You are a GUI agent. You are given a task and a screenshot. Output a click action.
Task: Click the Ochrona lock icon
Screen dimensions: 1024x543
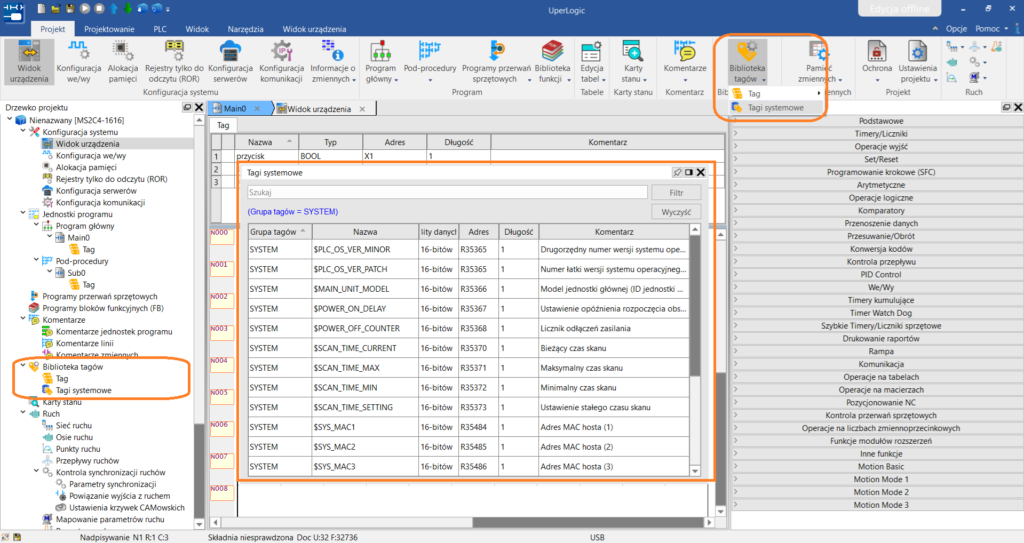[x=876, y=51]
